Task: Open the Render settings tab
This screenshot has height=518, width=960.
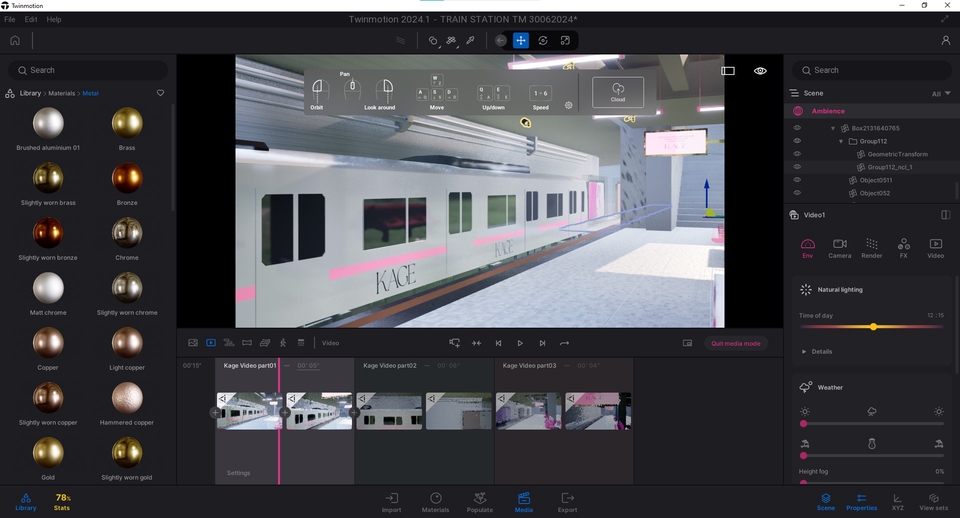Action: coord(871,248)
